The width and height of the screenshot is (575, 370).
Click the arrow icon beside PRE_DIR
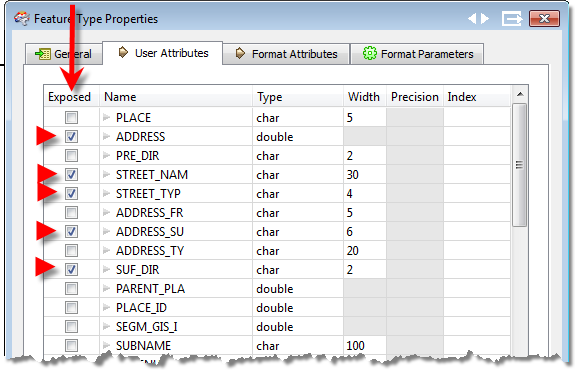pos(107,155)
